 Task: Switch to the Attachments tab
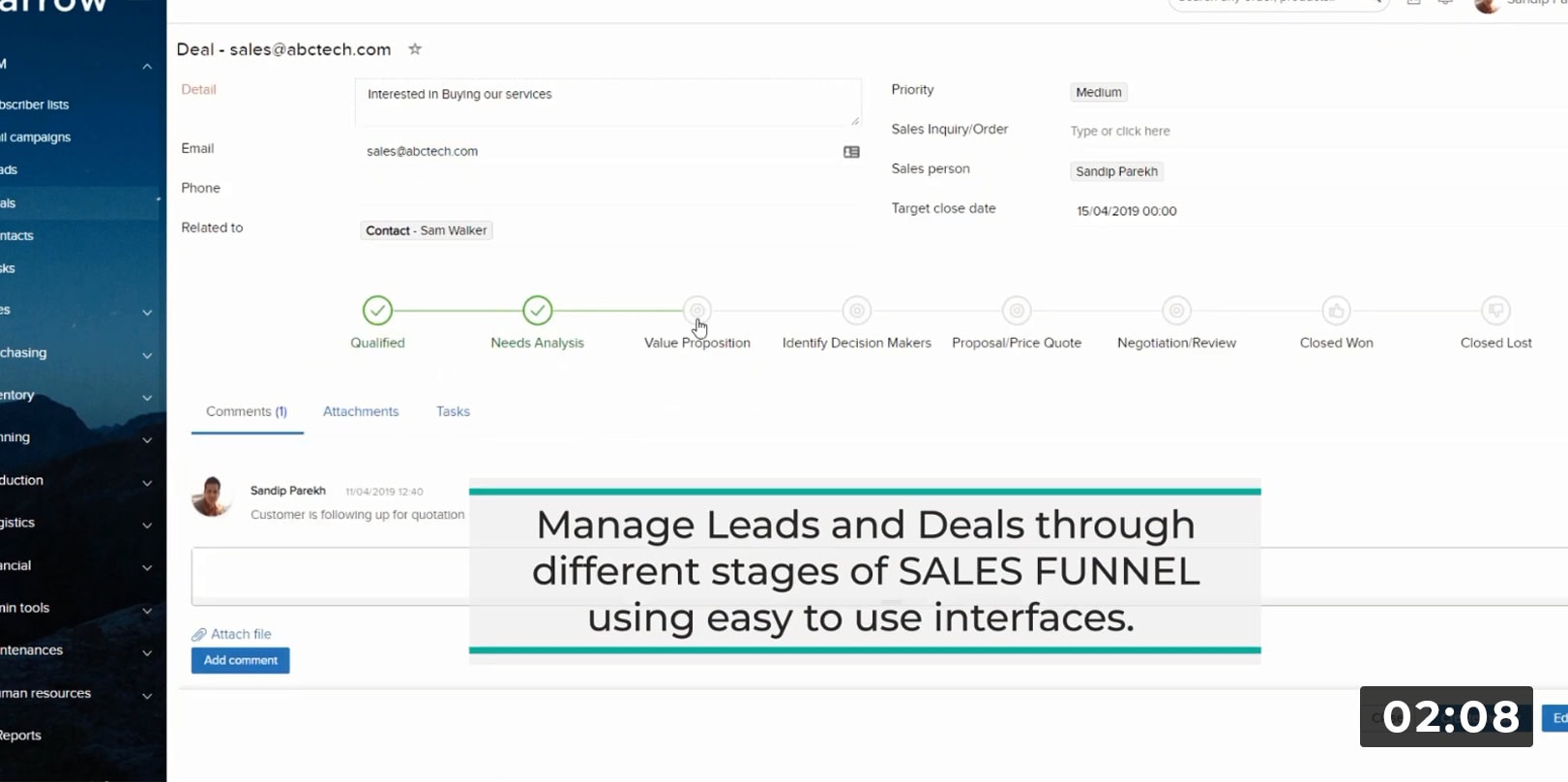(361, 411)
